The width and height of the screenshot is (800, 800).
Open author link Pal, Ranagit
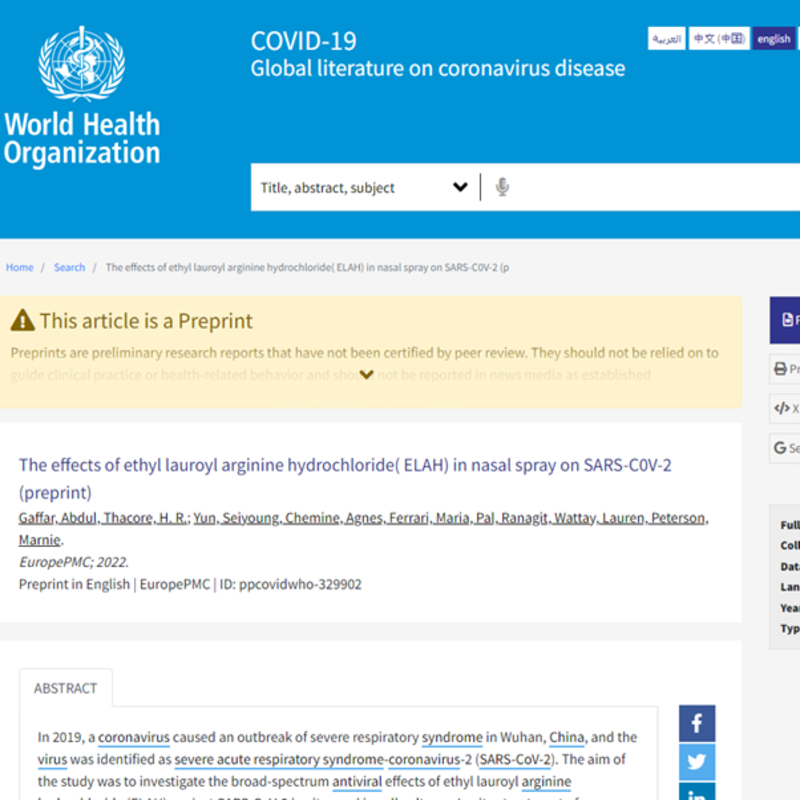point(512,518)
